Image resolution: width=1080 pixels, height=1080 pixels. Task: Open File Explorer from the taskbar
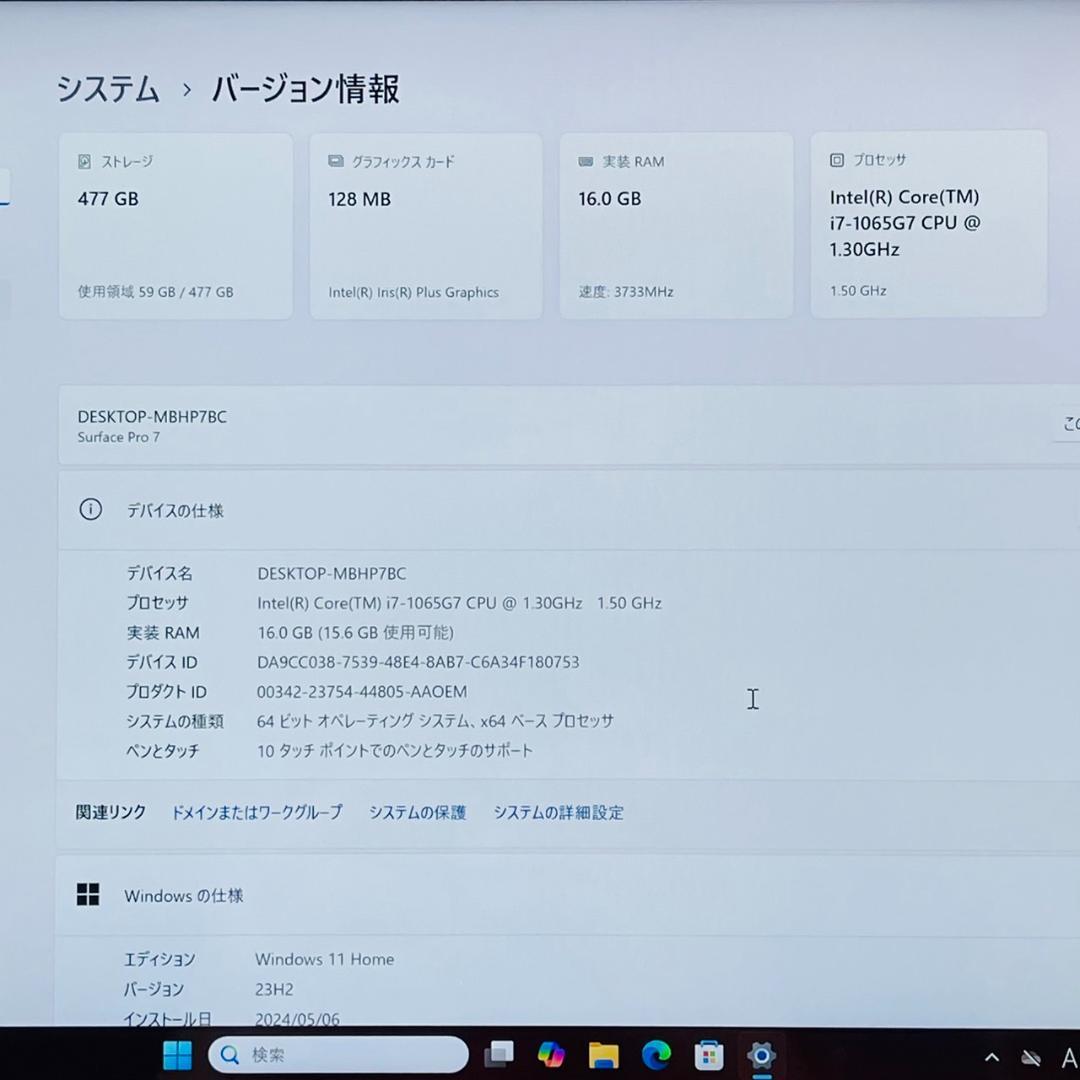pos(605,1054)
